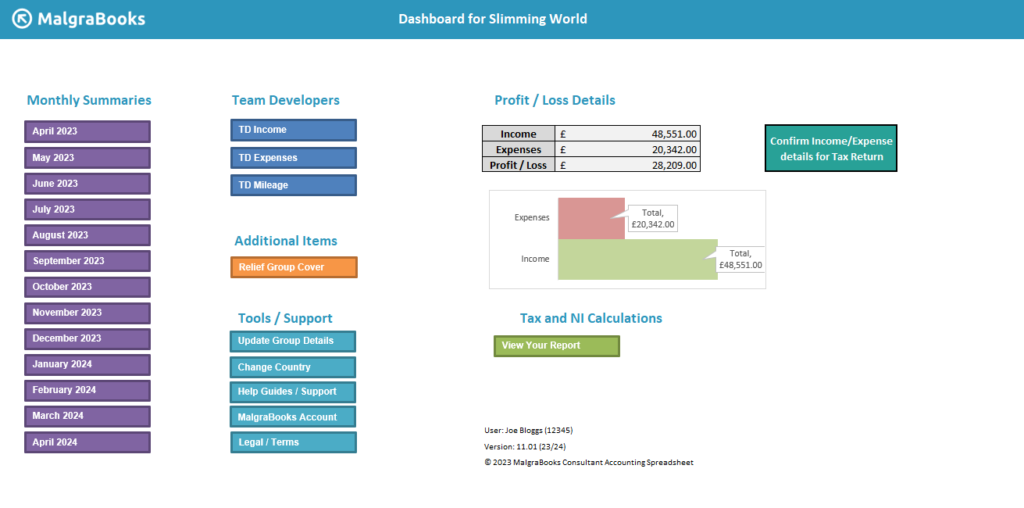Select Update Group Details
This screenshot has width=1024, height=508.
(x=293, y=341)
